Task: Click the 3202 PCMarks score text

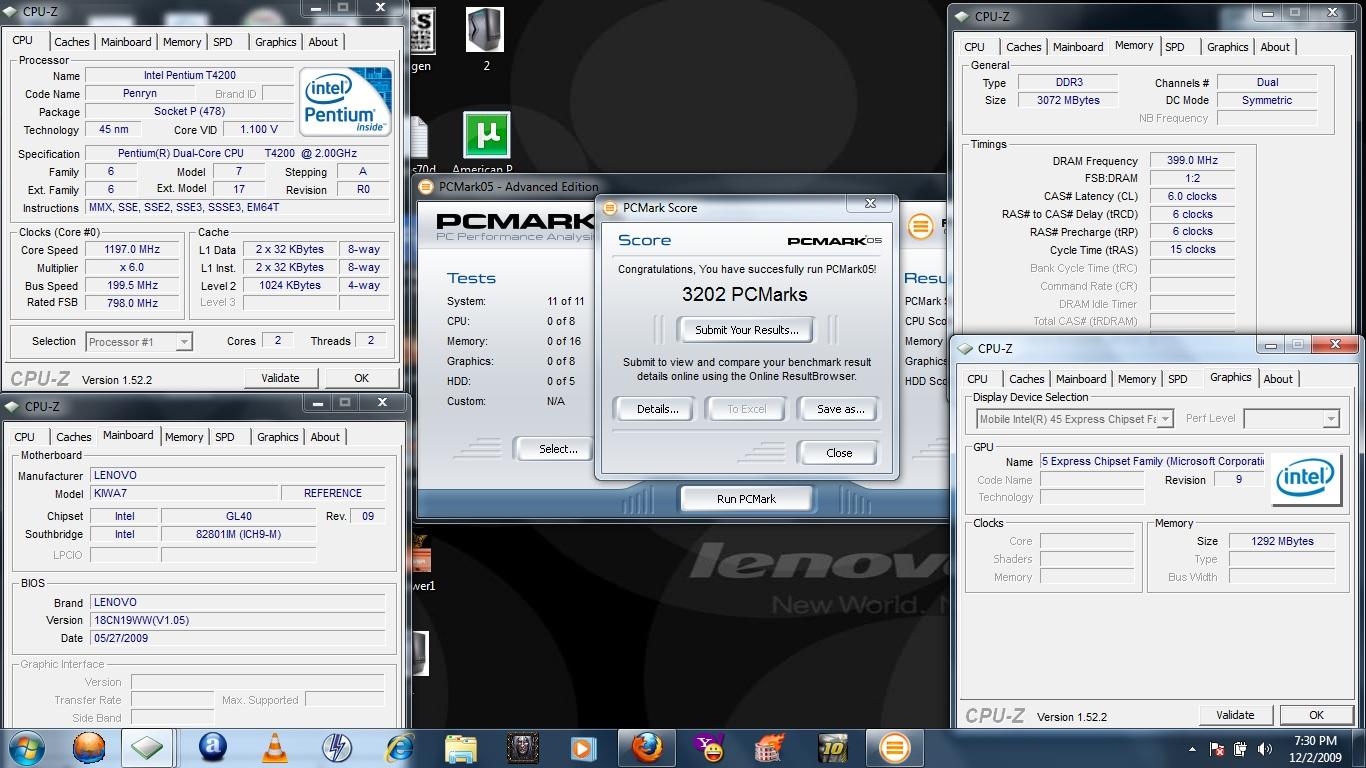Action: point(745,294)
